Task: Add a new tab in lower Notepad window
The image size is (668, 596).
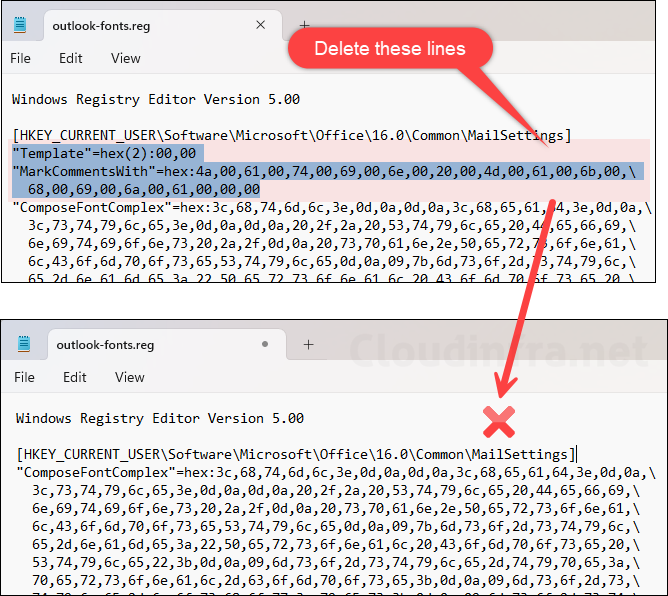Action: click(x=308, y=344)
